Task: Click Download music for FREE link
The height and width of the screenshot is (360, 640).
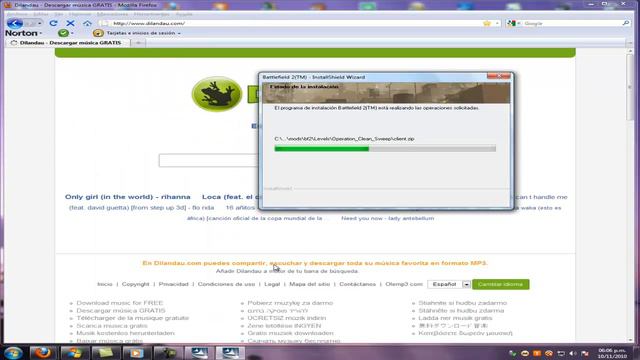Action: click(120, 303)
